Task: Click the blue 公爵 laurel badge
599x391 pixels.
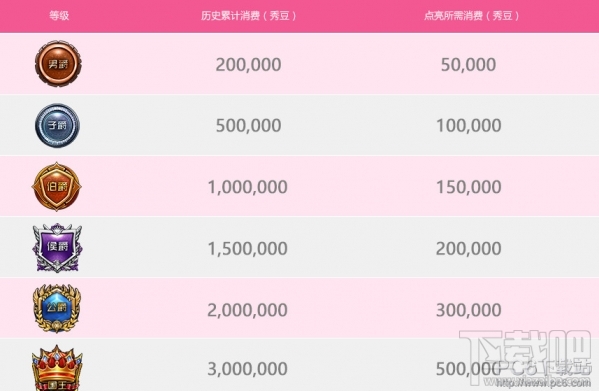Action: point(57,308)
